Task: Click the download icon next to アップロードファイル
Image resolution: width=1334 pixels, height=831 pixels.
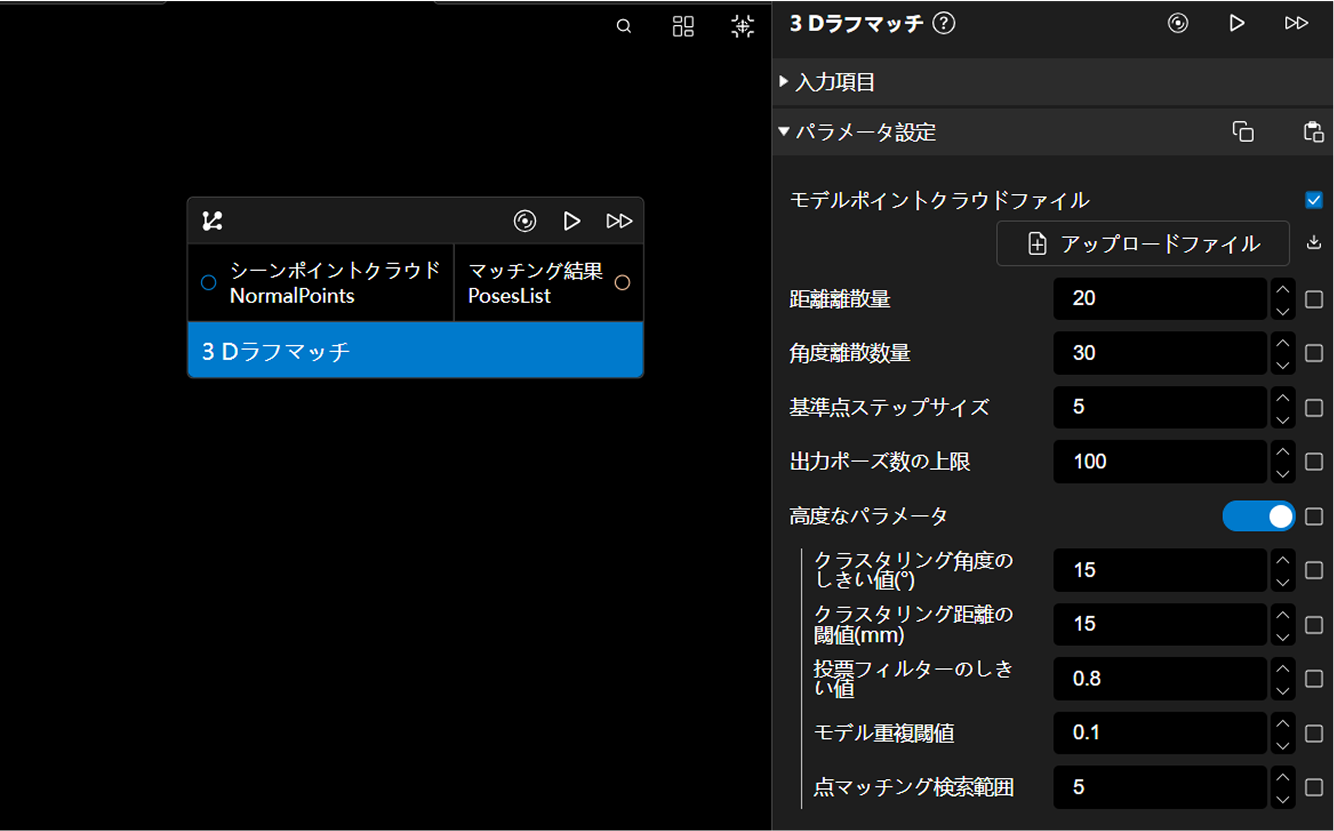Action: coord(1314,243)
